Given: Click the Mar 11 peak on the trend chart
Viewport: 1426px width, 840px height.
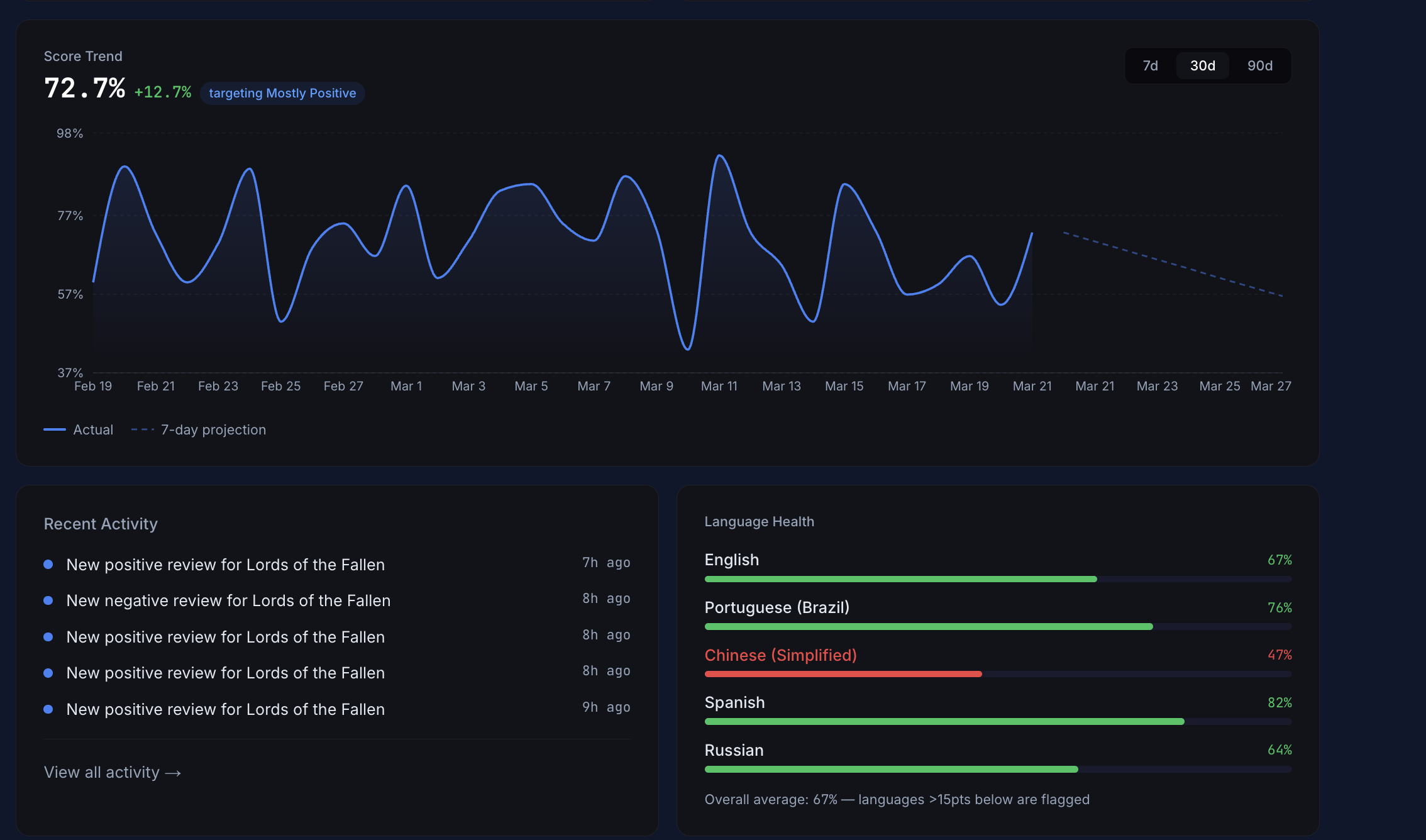Looking at the screenshot, I should coord(721,156).
